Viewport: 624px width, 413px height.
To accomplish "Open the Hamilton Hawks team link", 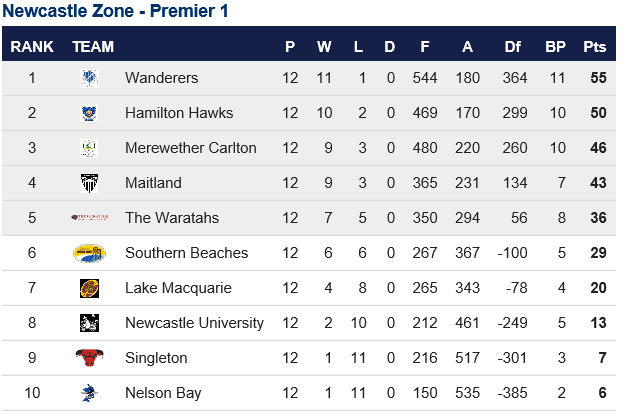I will [179, 113].
